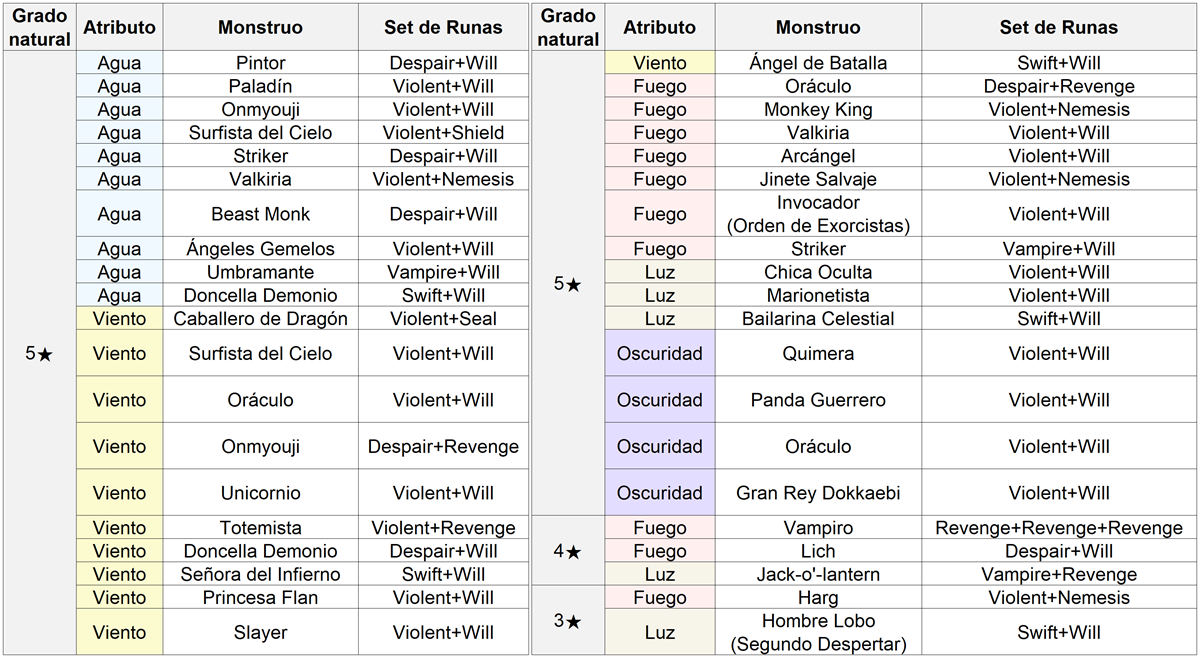Select the Señora del Infierno cell
Viewport: 1200px width, 658px height.
click(x=260, y=574)
